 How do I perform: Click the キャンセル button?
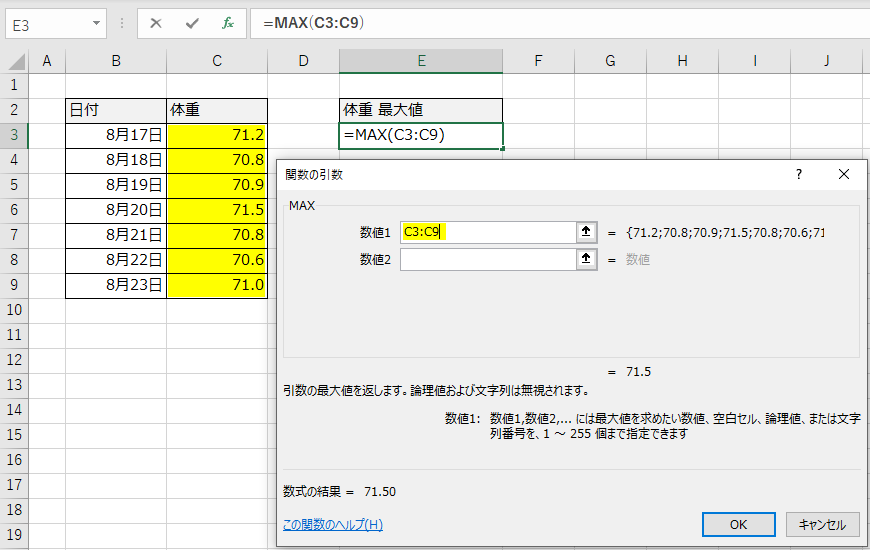(822, 524)
